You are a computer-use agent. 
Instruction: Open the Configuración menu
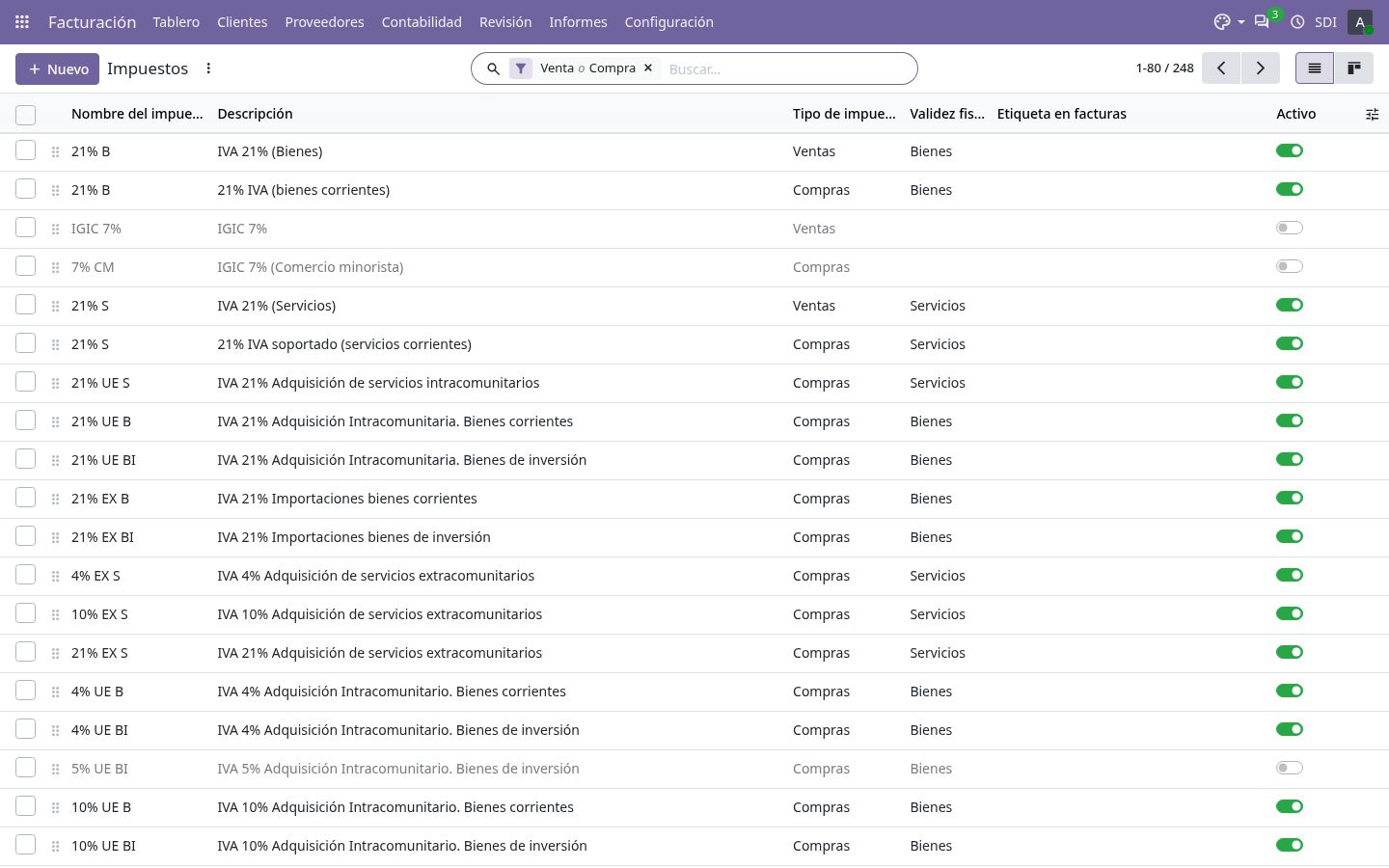click(668, 21)
